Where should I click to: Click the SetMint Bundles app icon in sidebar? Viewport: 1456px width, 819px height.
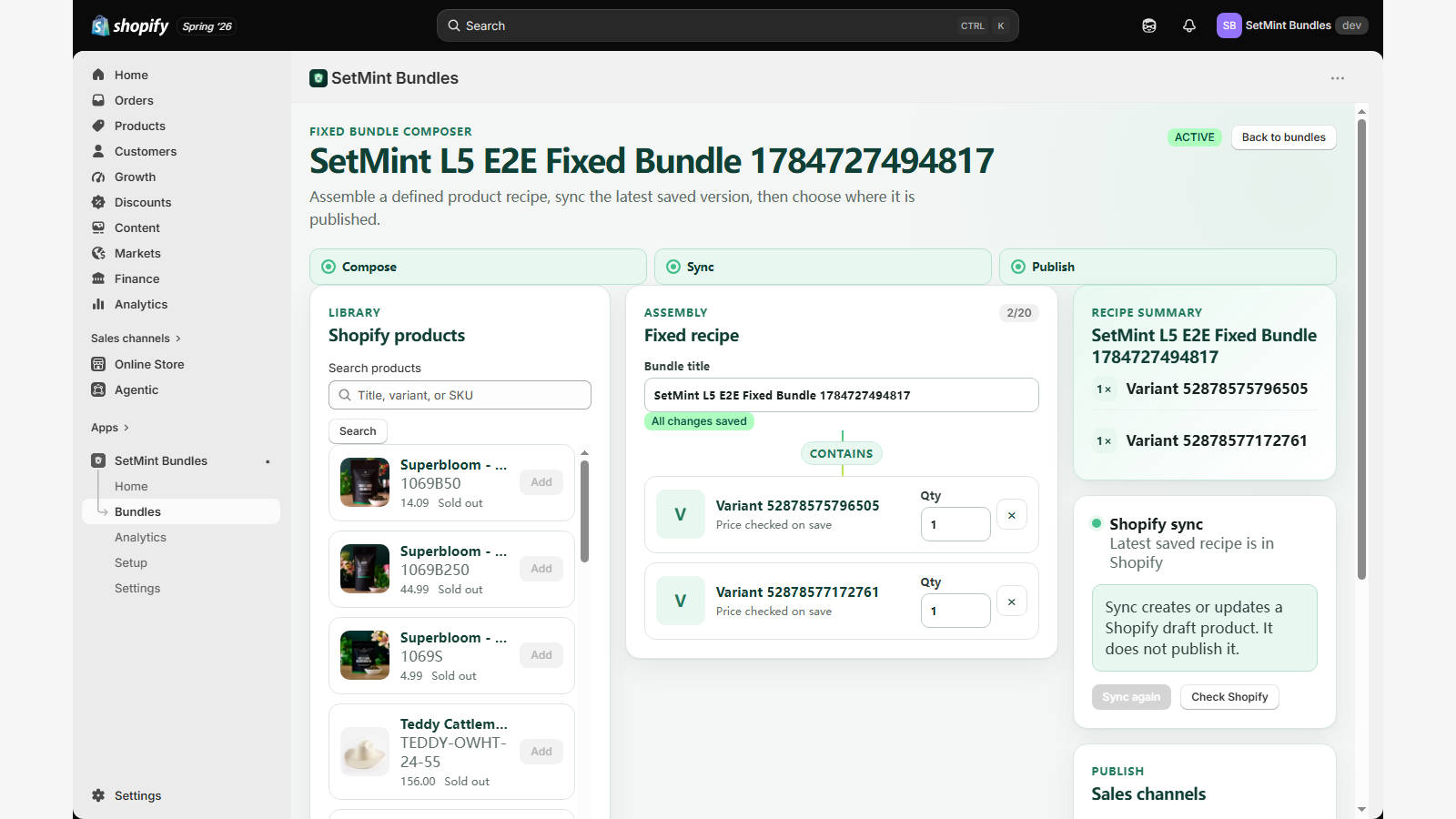pos(98,460)
